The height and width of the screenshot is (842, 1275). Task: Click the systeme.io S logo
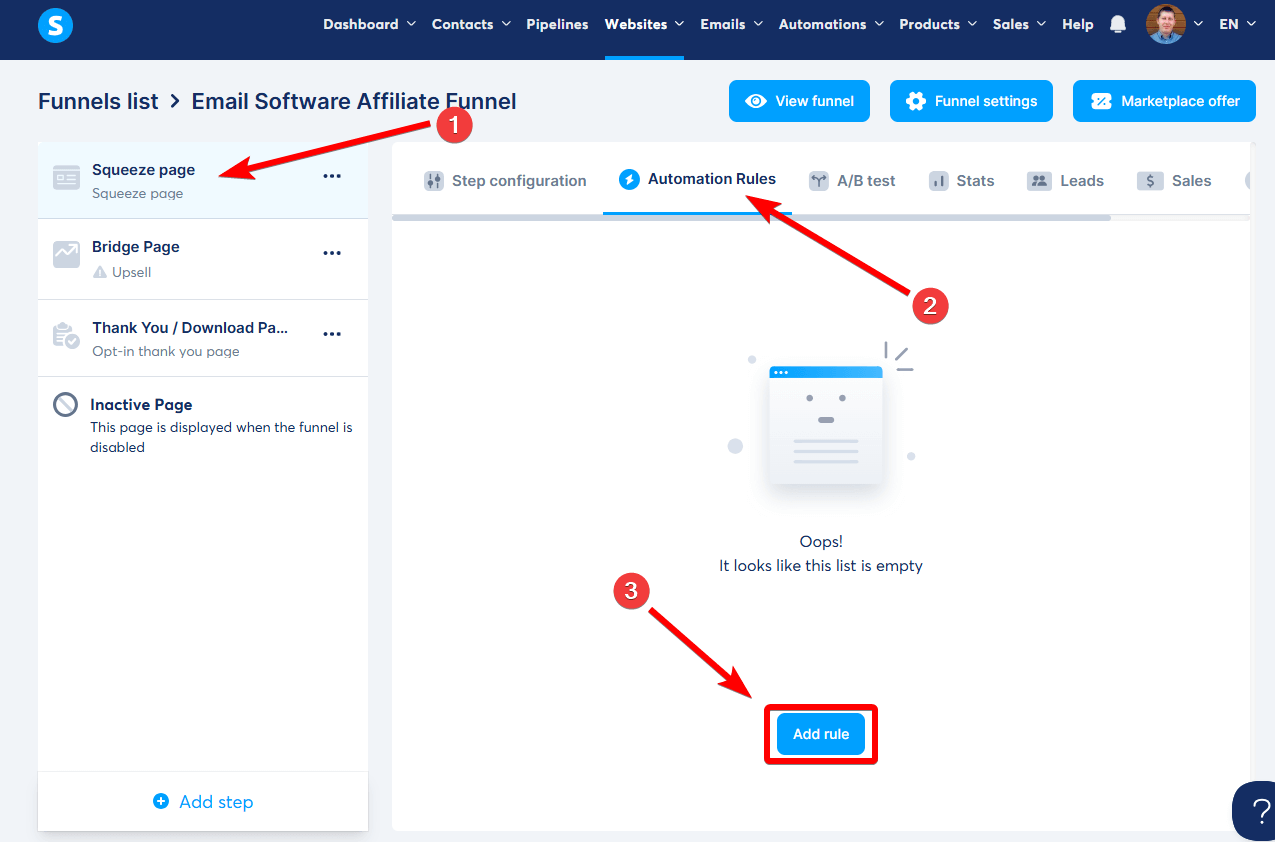tap(56, 25)
